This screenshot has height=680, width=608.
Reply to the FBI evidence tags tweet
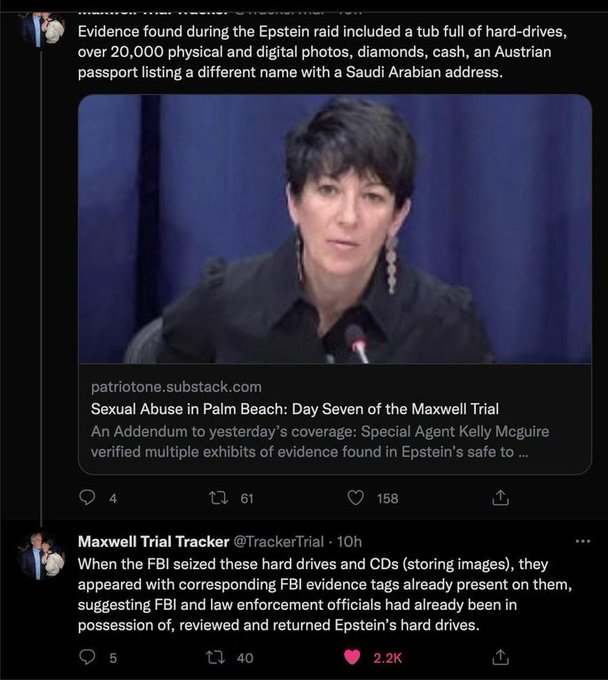87,657
